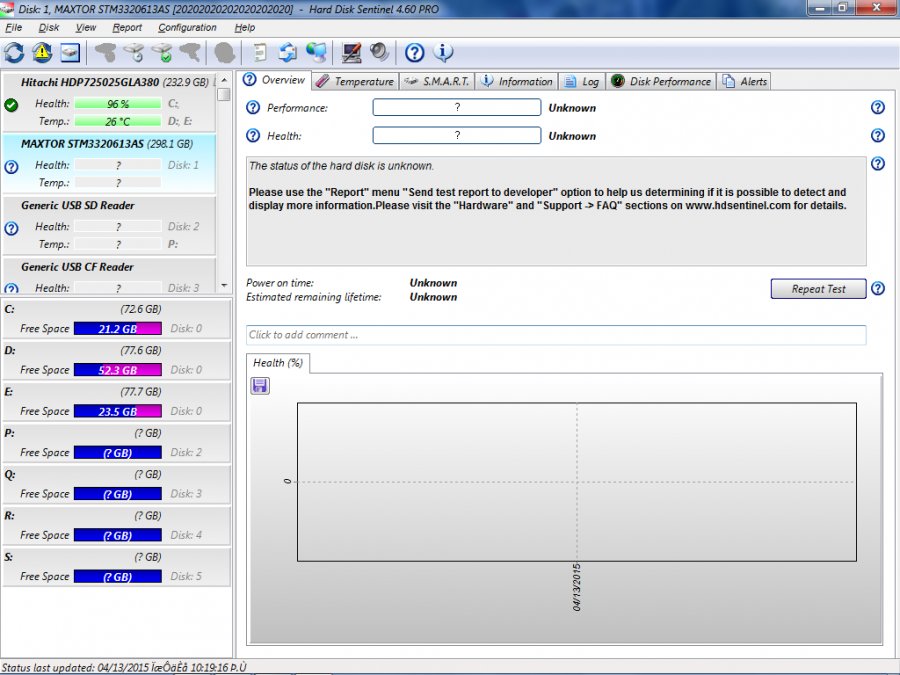
Task: Click help icon beside the disk status message box
Action: click(x=878, y=164)
